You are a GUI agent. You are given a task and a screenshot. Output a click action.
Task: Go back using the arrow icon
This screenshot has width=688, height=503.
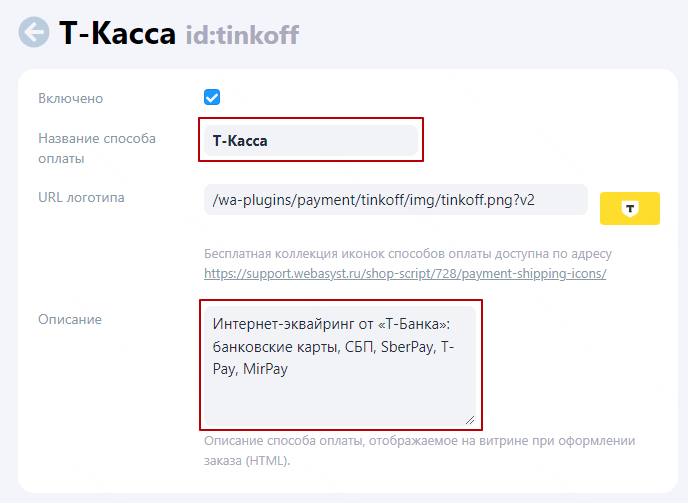pyautogui.click(x=34, y=32)
